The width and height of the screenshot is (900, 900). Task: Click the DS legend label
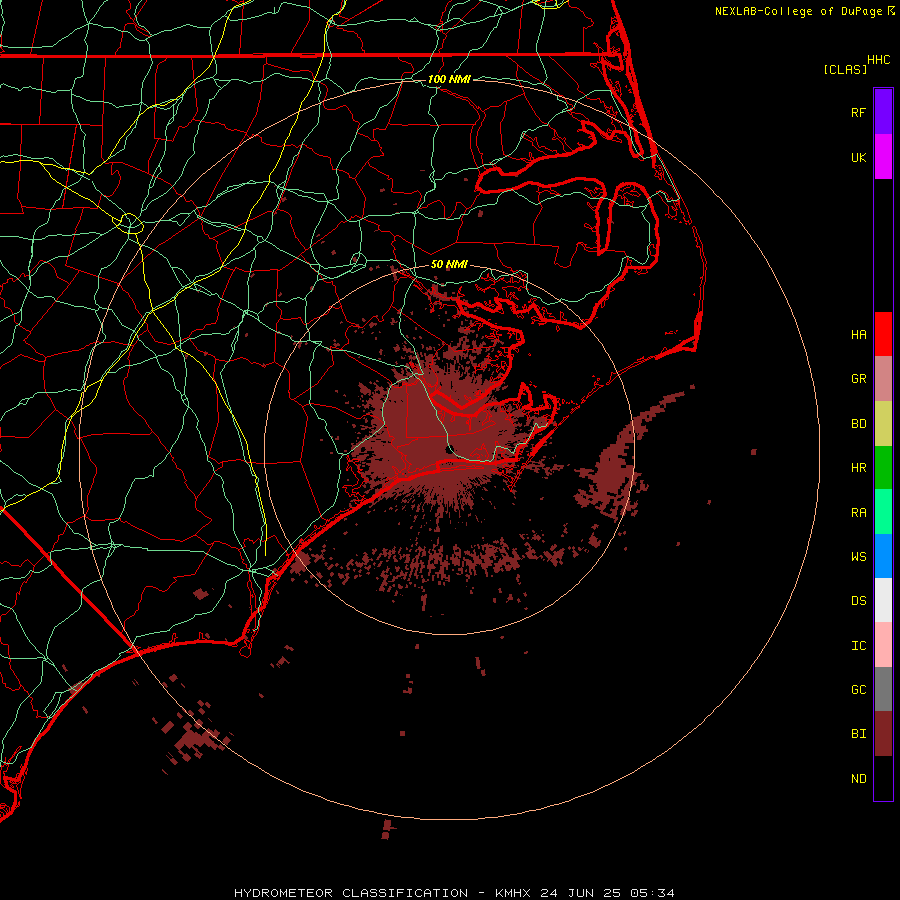(858, 601)
